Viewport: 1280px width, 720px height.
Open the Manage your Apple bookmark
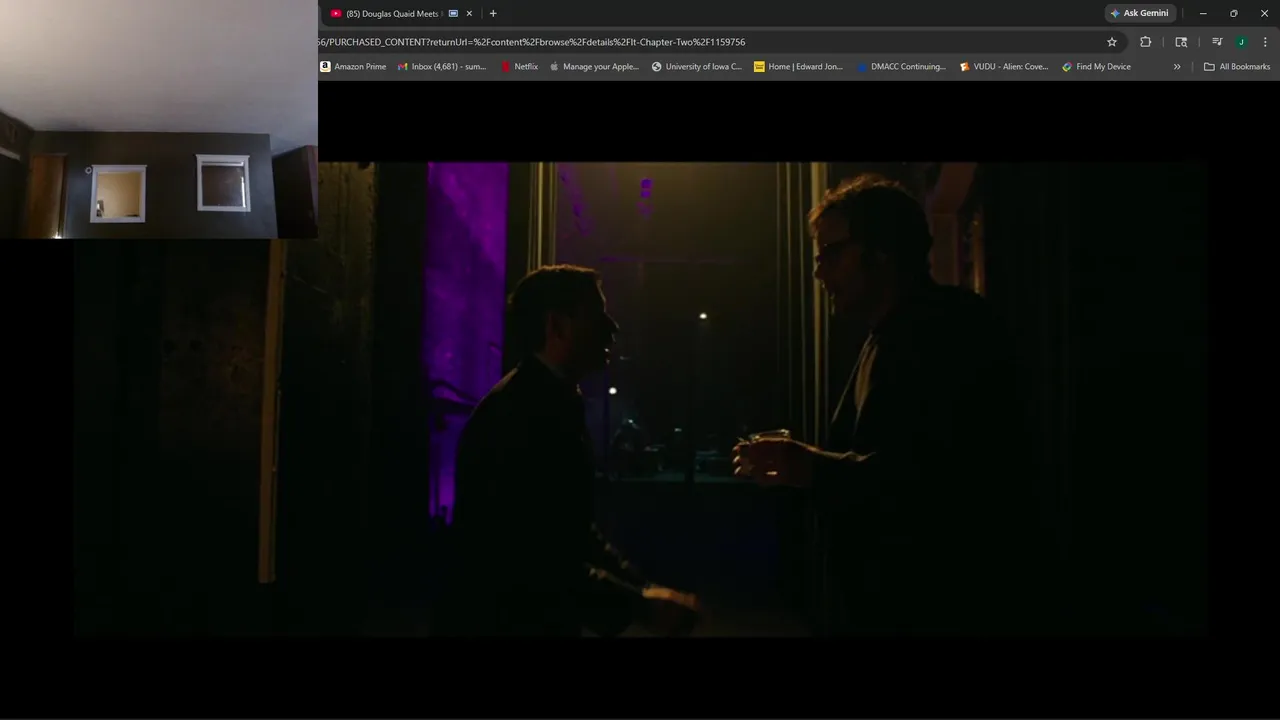click(x=594, y=67)
